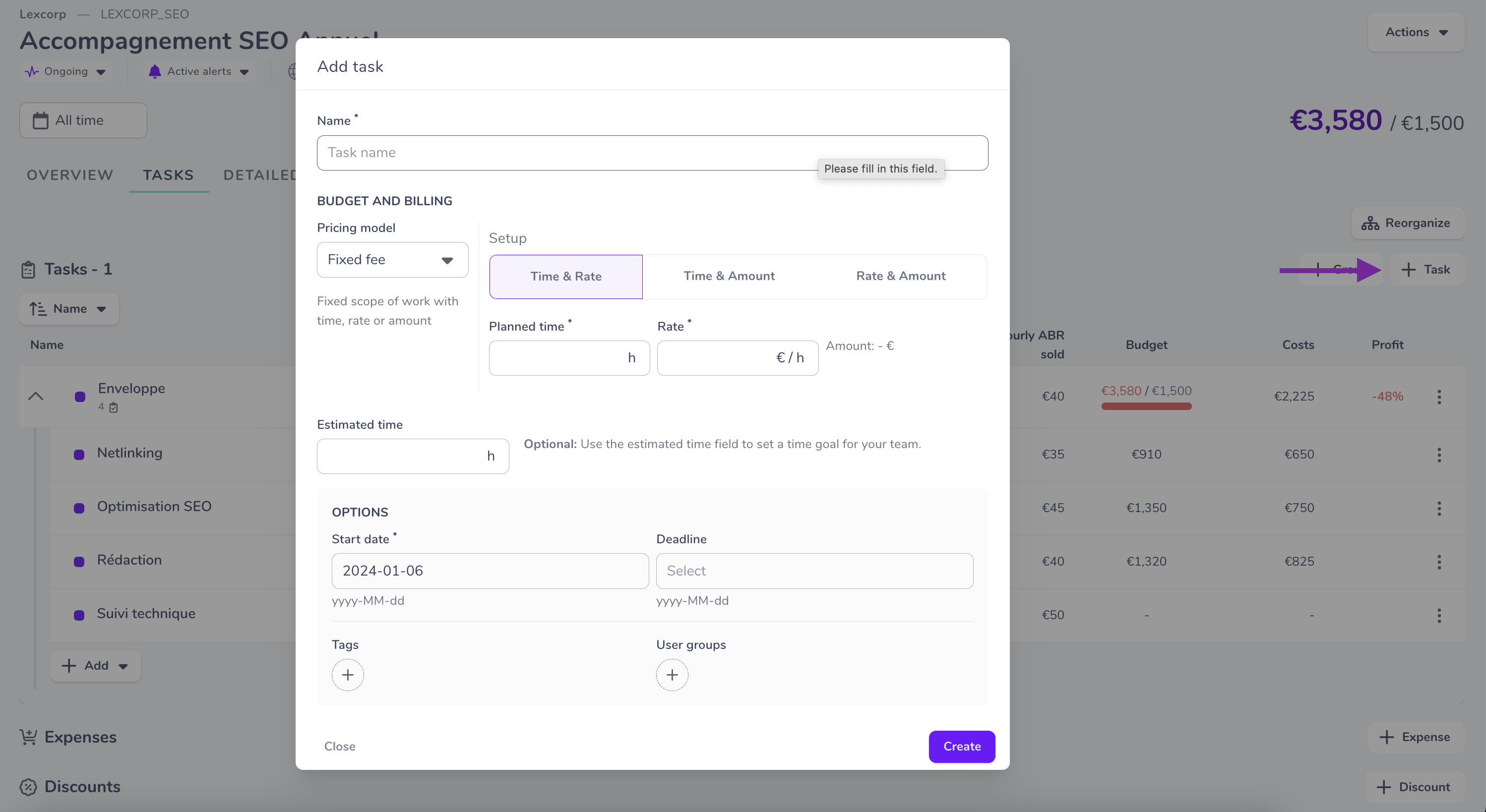Select Rate & Amount setup option
1486x812 pixels.
(901, 276)
